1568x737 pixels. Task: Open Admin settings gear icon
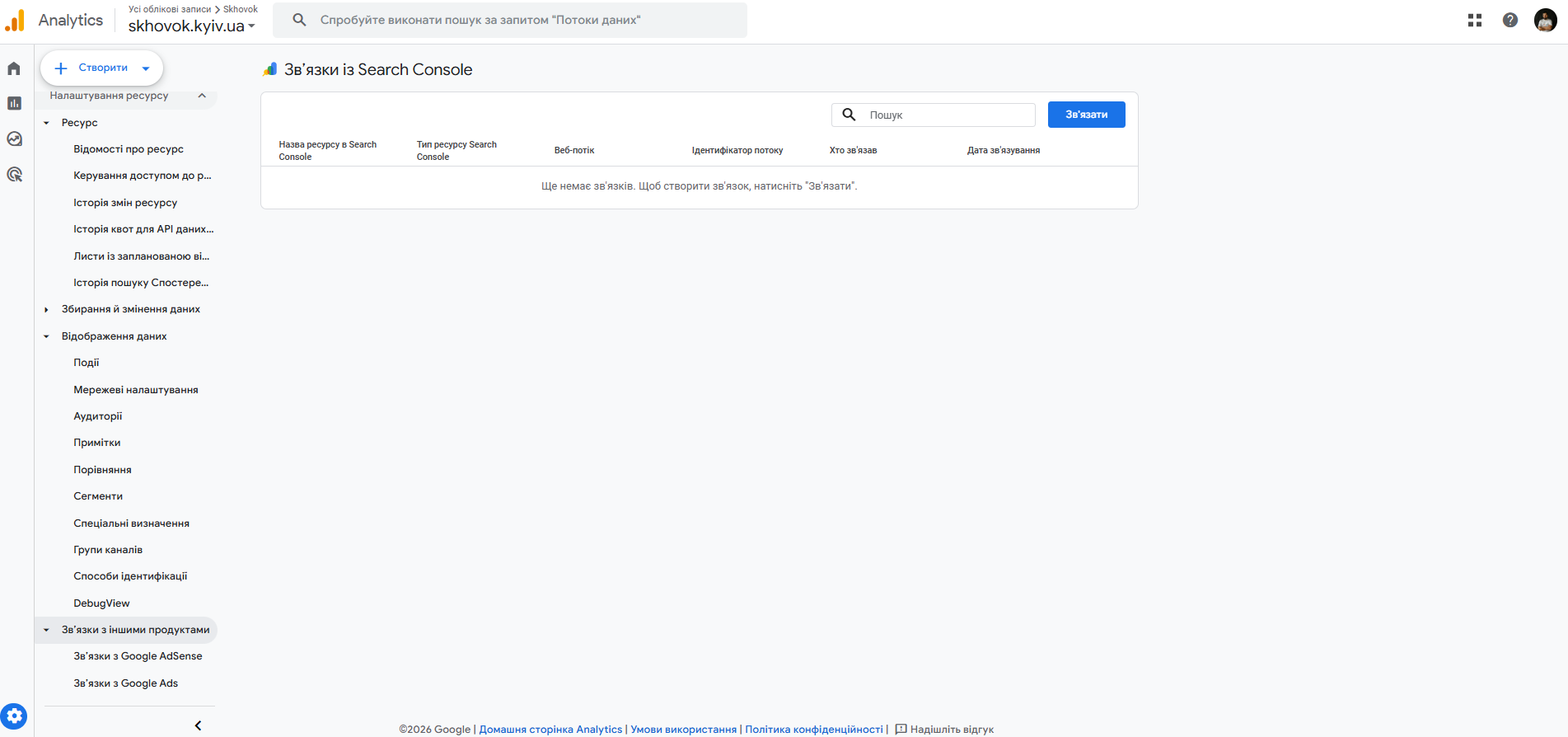click(x=14, y=716)
